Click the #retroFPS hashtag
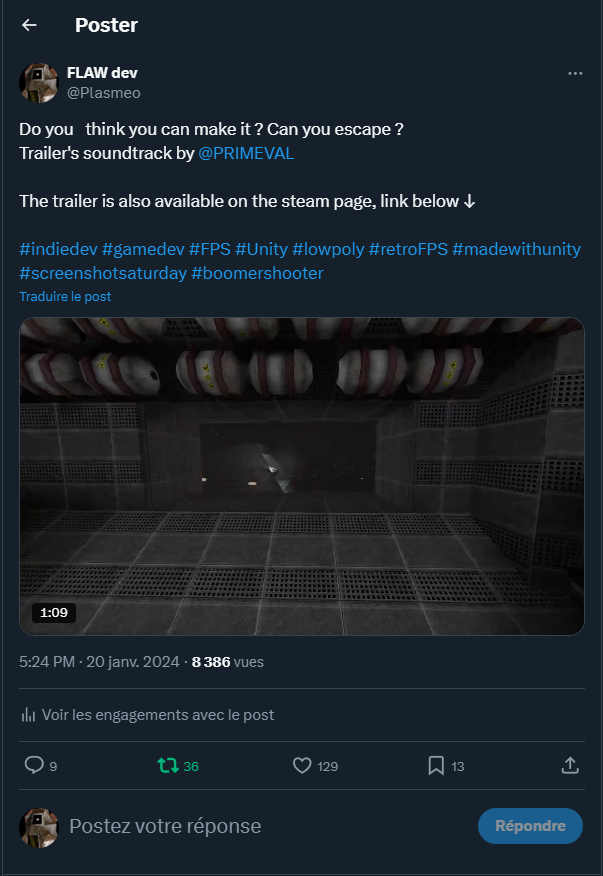The image size is (603, 876). click(x=408, y=249)
